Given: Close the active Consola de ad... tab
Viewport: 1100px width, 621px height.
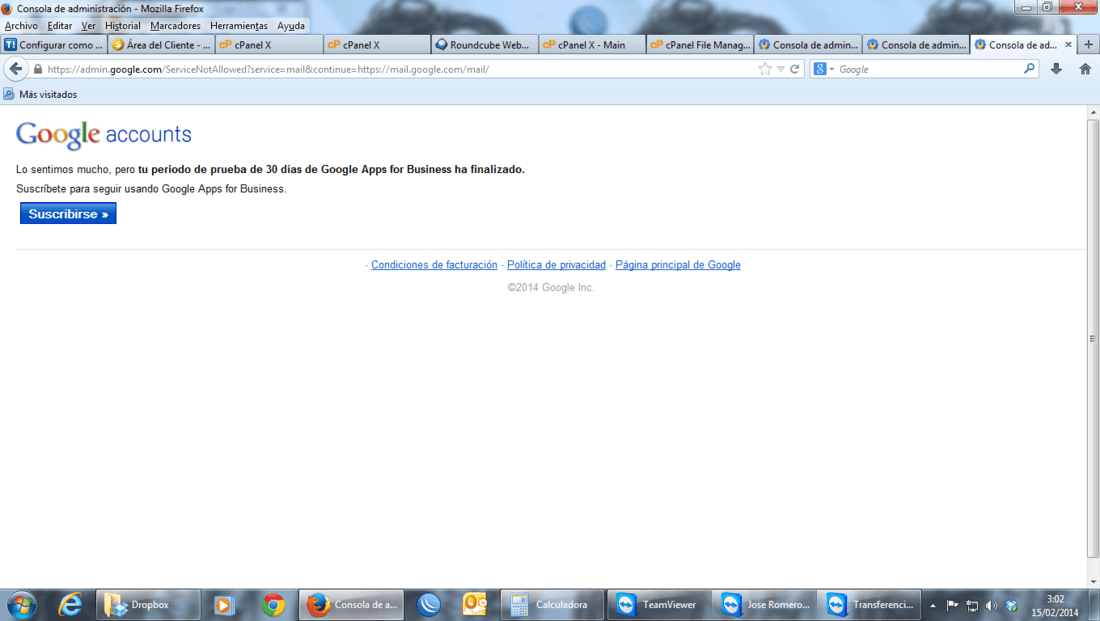Looking at the screenshot, I should tap(1068, 44).
